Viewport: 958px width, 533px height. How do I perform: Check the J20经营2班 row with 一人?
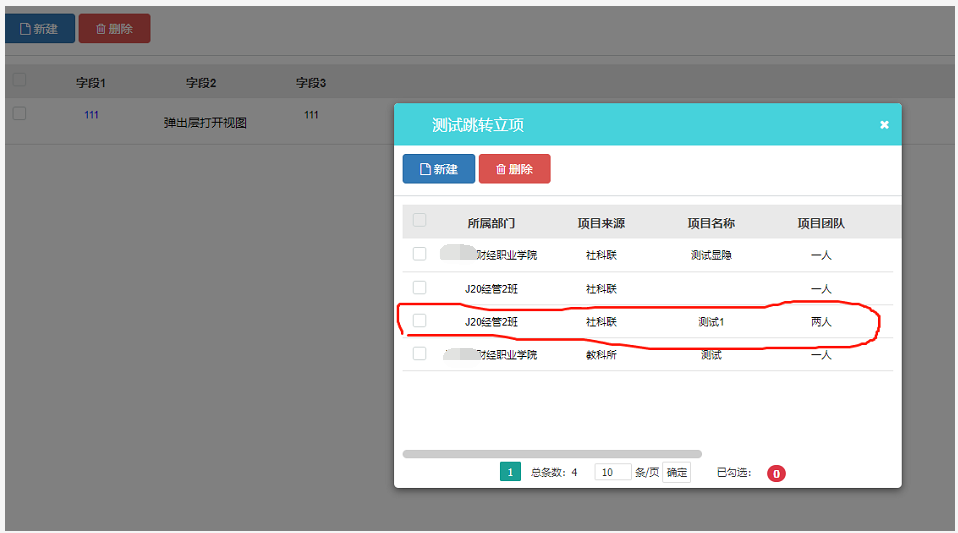click(x=419, y=287)
